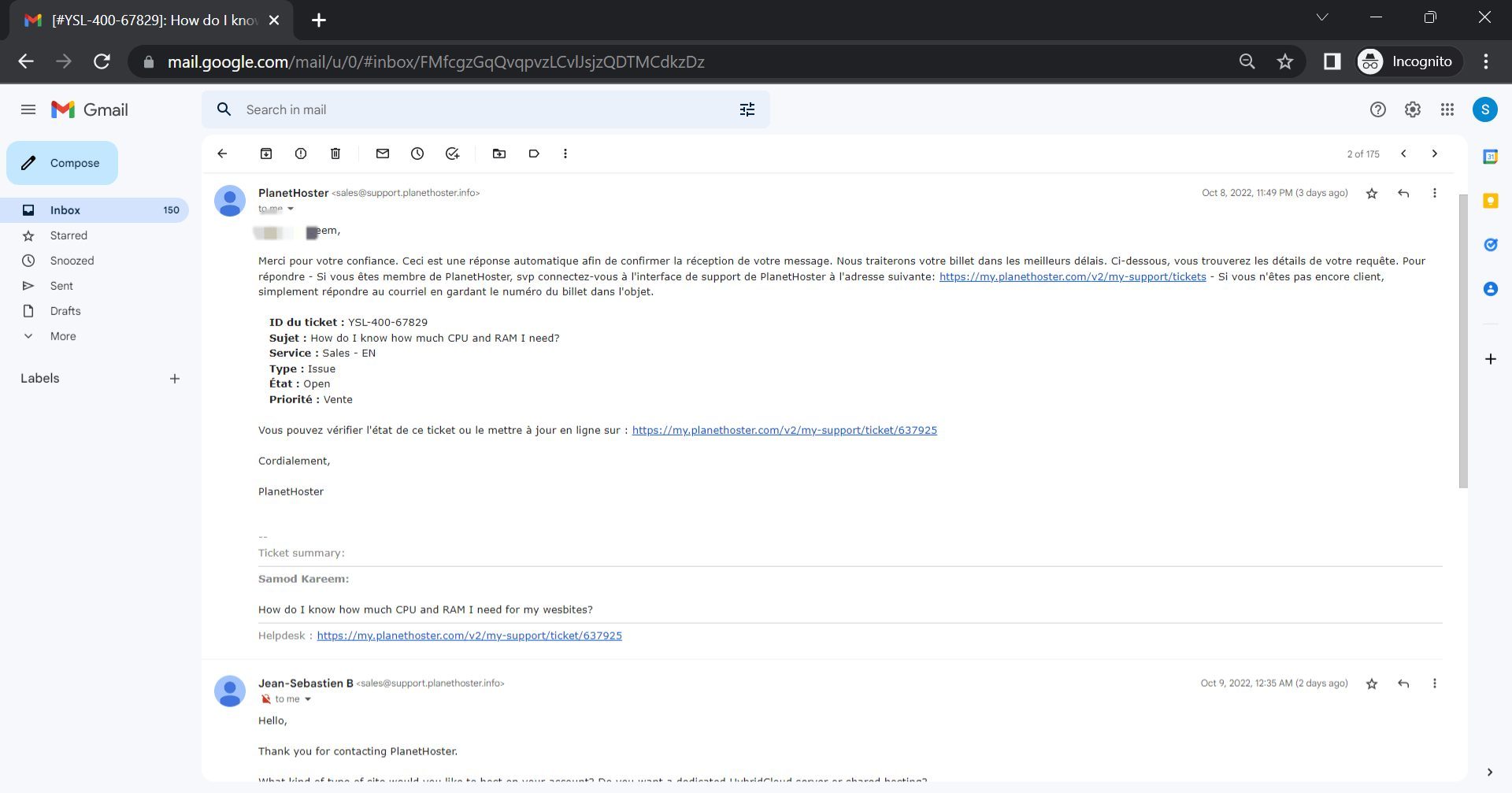Screen dimensions: 1512x793
Task: Bookmark this page star icon
Action: click(x=1285, y=61)
